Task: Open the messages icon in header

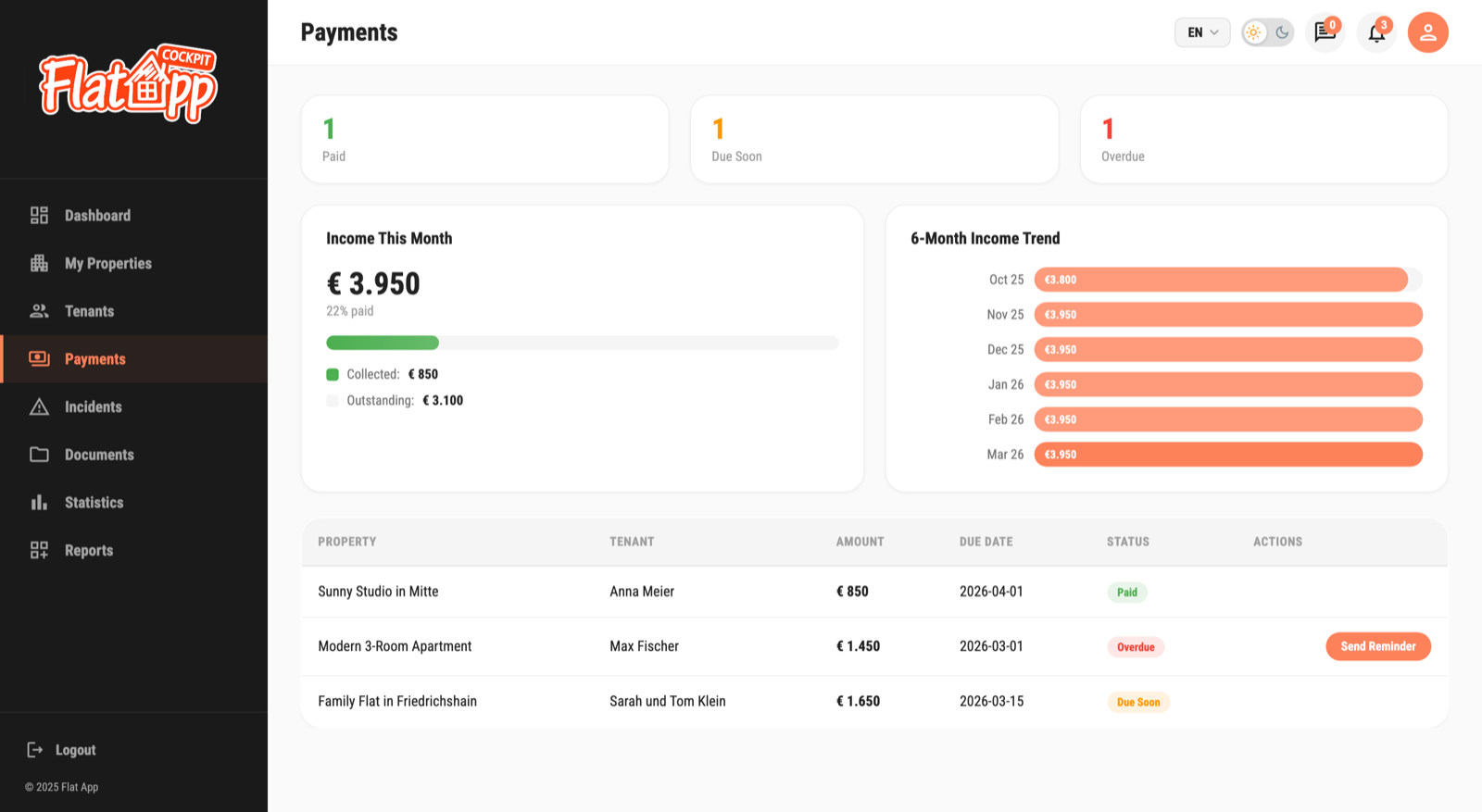Action: pyautogui.click(x=1325, y=32)
